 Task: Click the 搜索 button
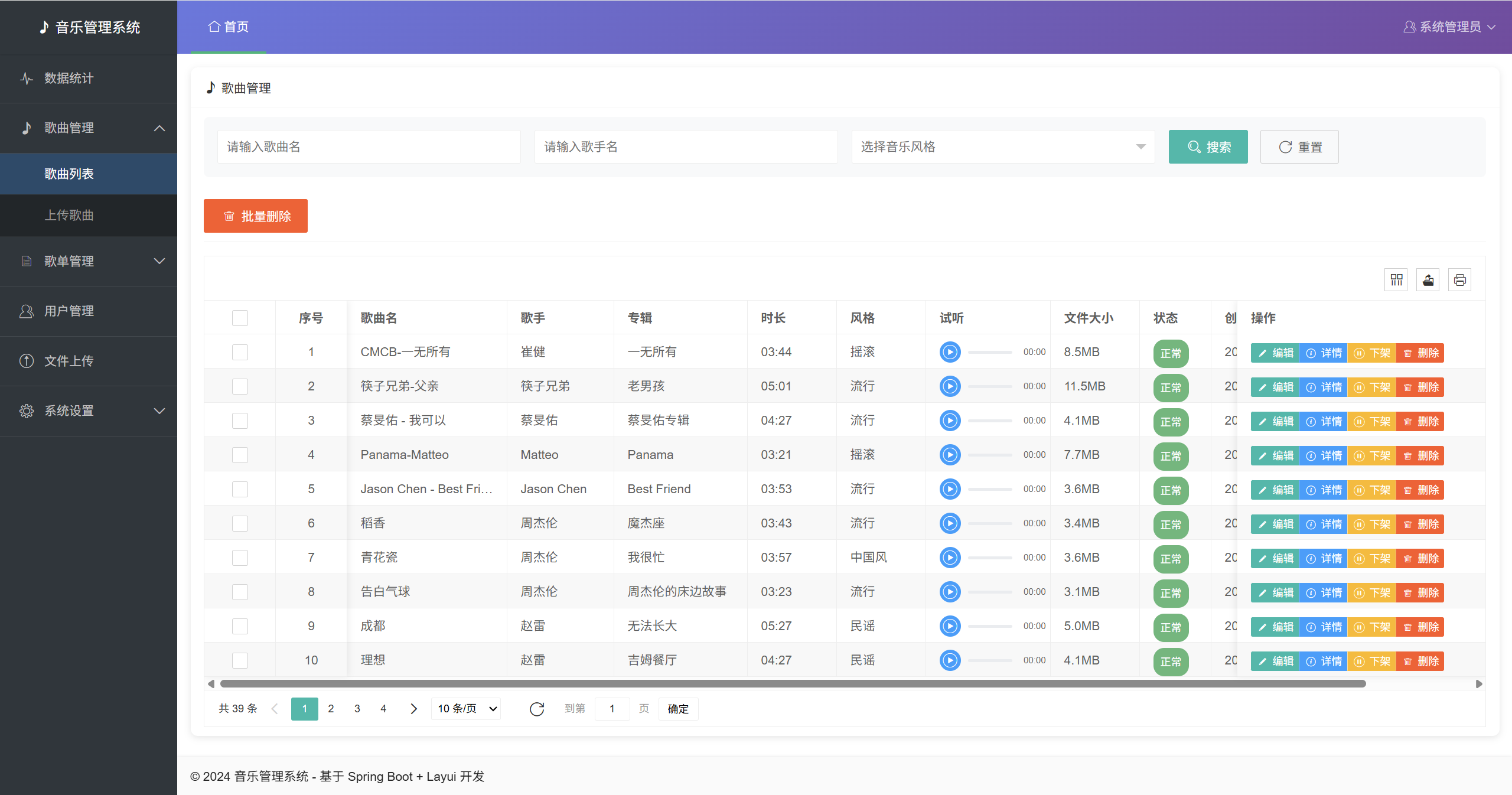(1208, 146)
